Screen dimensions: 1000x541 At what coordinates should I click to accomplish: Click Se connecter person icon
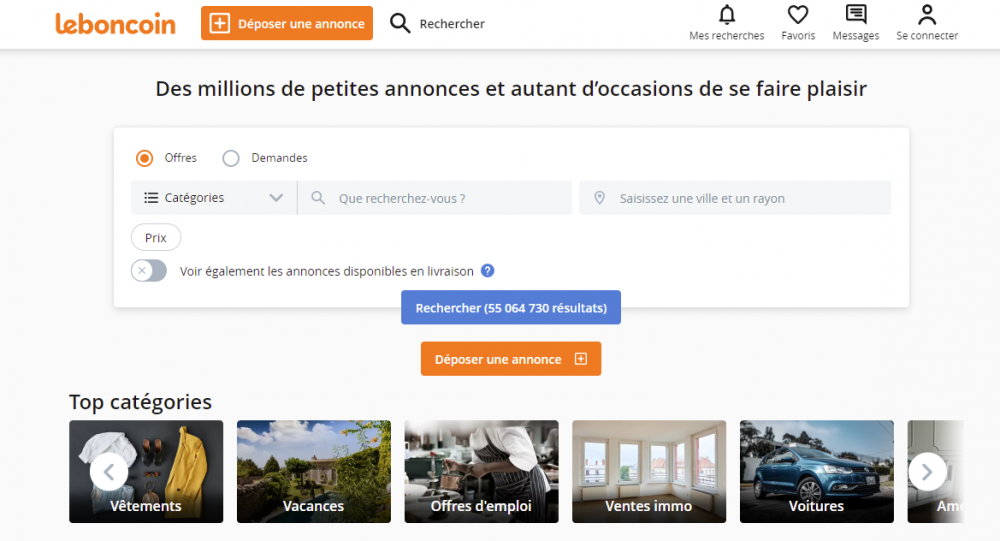pyautogui.click(x=927, y=15)
